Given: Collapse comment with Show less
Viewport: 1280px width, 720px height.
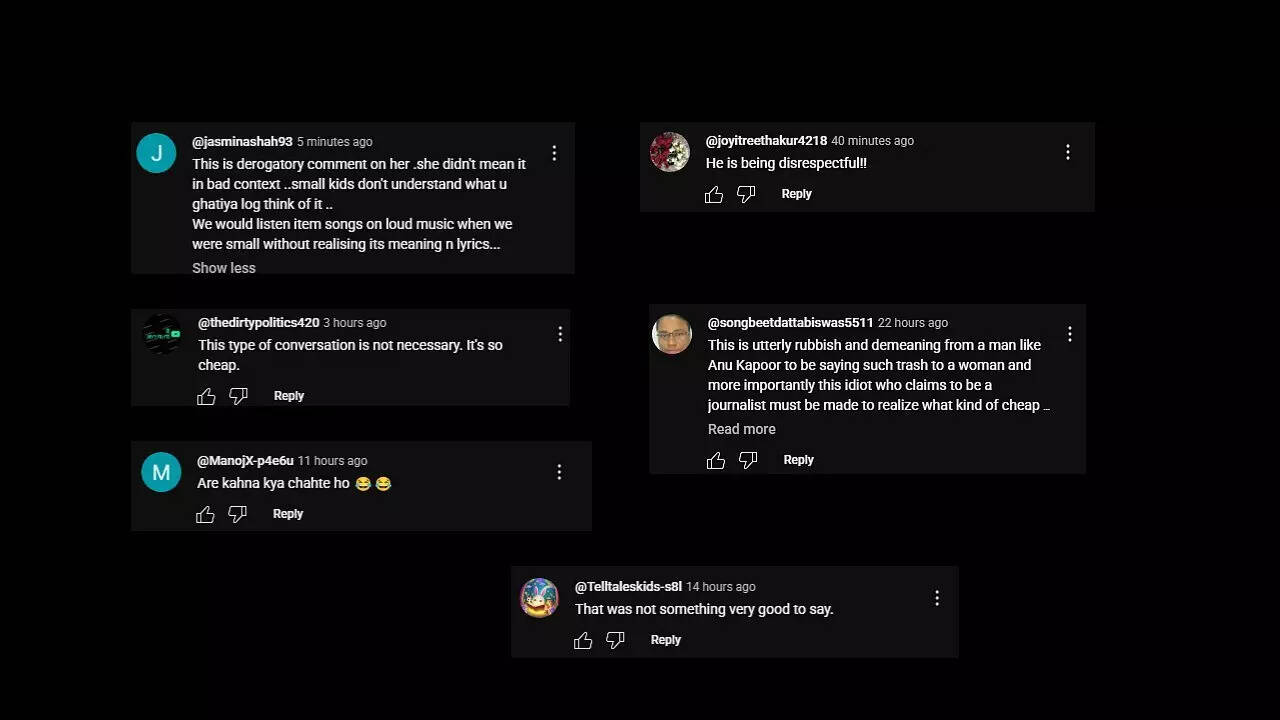Looking at the screenshot, I should [x=224, y=268].
